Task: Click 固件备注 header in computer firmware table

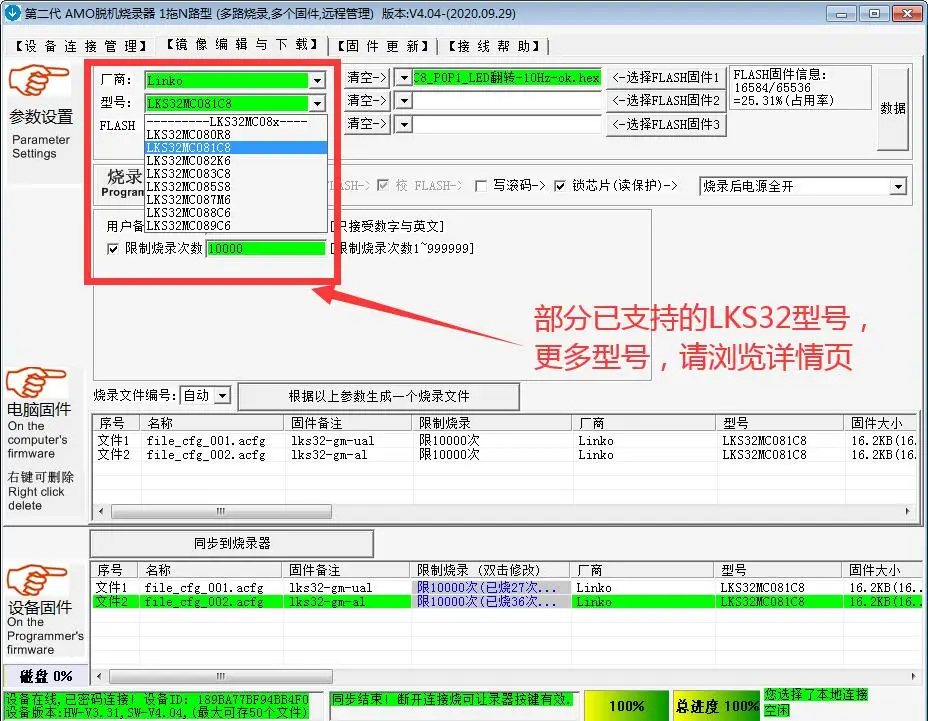Action: coord(347,423)
